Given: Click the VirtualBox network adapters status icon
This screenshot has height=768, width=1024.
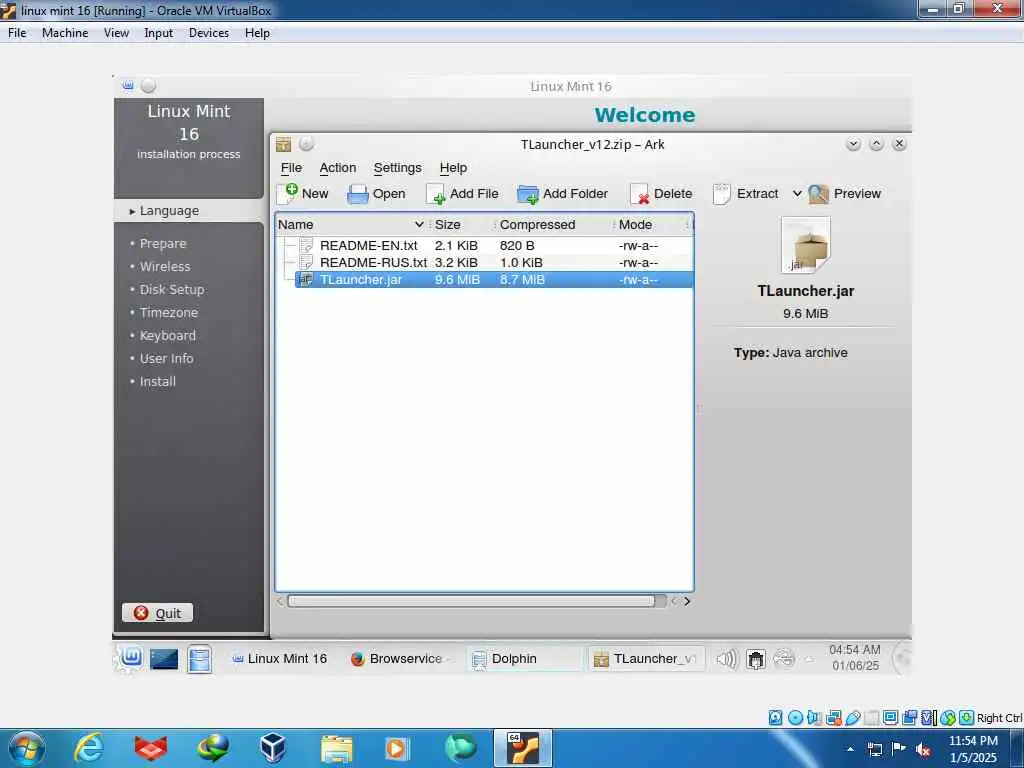Looking at the screenshot, I should pyautogui.click(x=833, y=718).
